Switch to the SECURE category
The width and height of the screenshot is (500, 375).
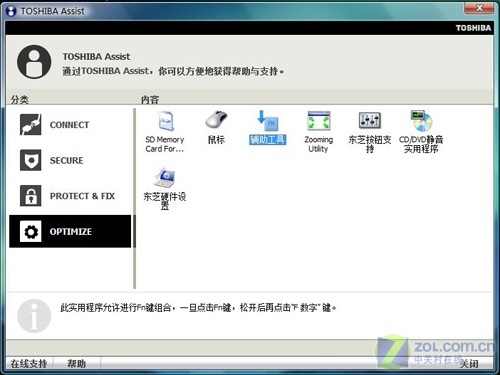[x=70, y=160]
